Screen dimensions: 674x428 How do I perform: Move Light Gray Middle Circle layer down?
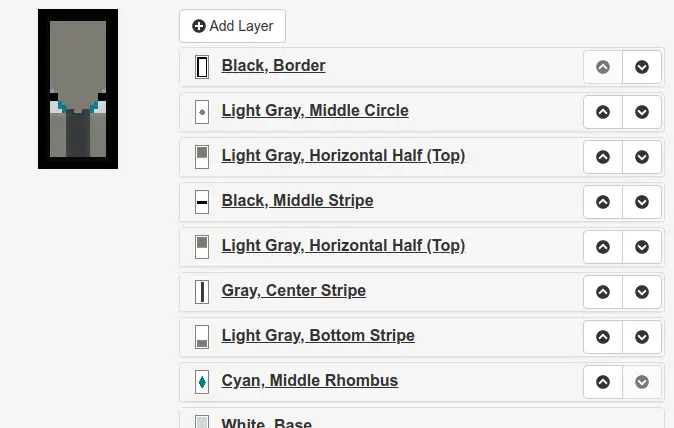(x=642, y=112)
